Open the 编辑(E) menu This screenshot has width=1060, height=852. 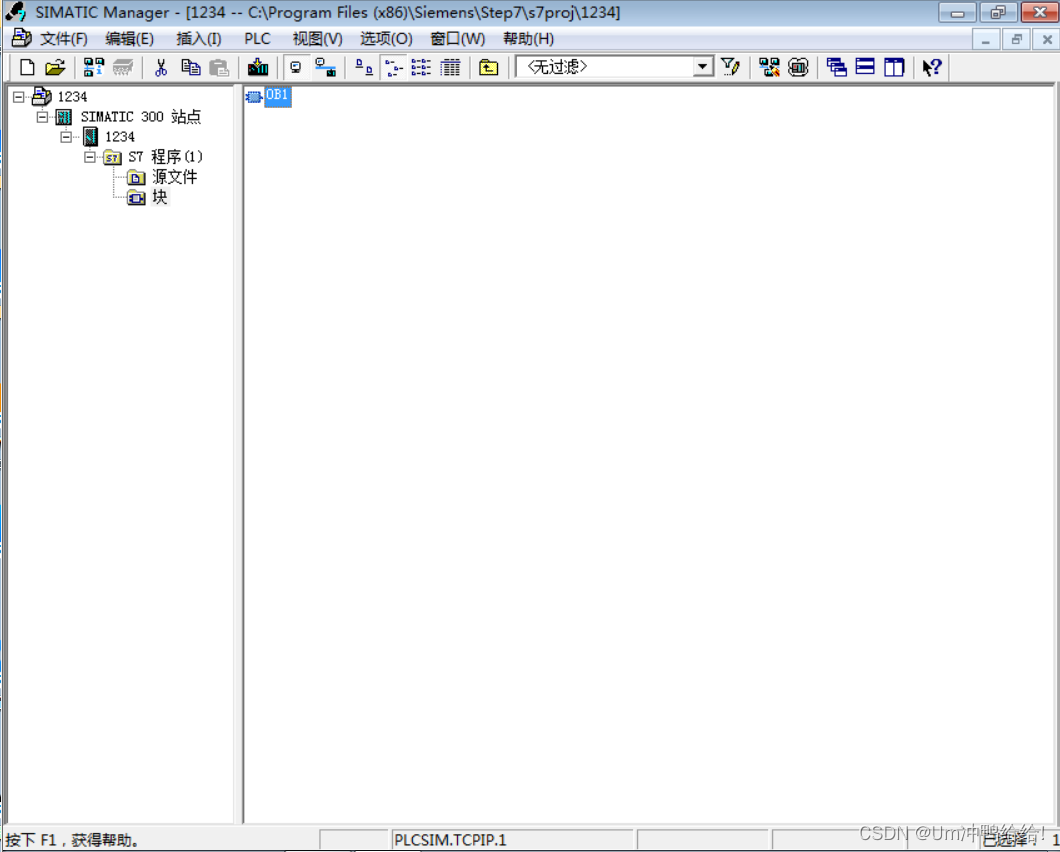coord(129,39)
